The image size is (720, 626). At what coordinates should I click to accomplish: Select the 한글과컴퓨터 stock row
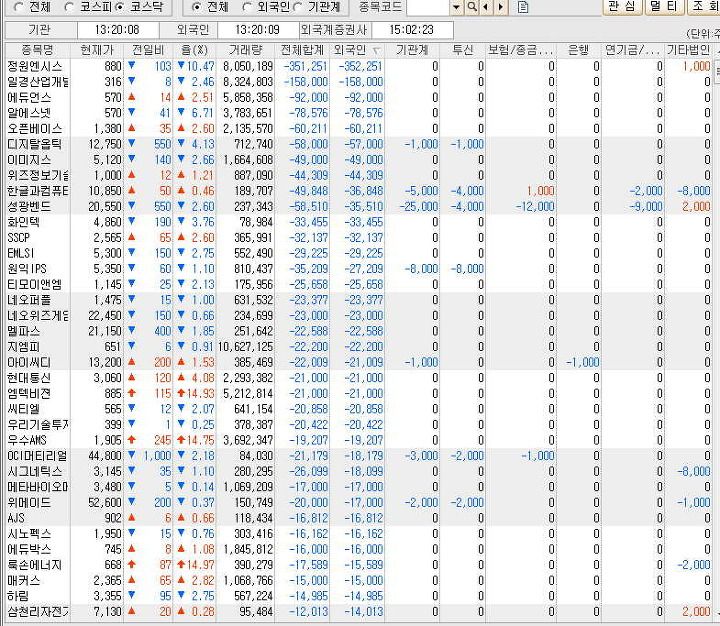coord(359,191)
